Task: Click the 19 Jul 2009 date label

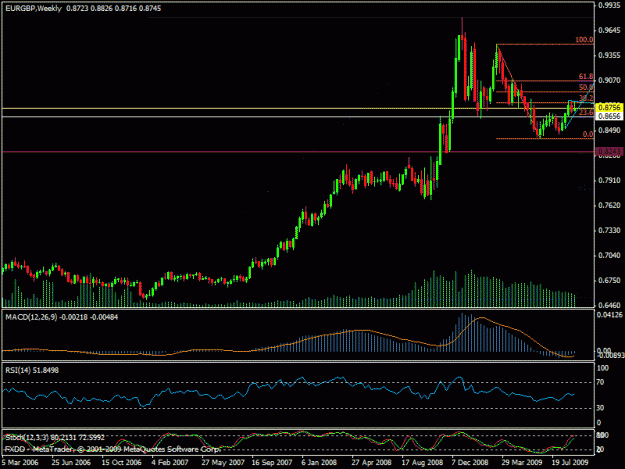Action: click(x=570, y=463)
